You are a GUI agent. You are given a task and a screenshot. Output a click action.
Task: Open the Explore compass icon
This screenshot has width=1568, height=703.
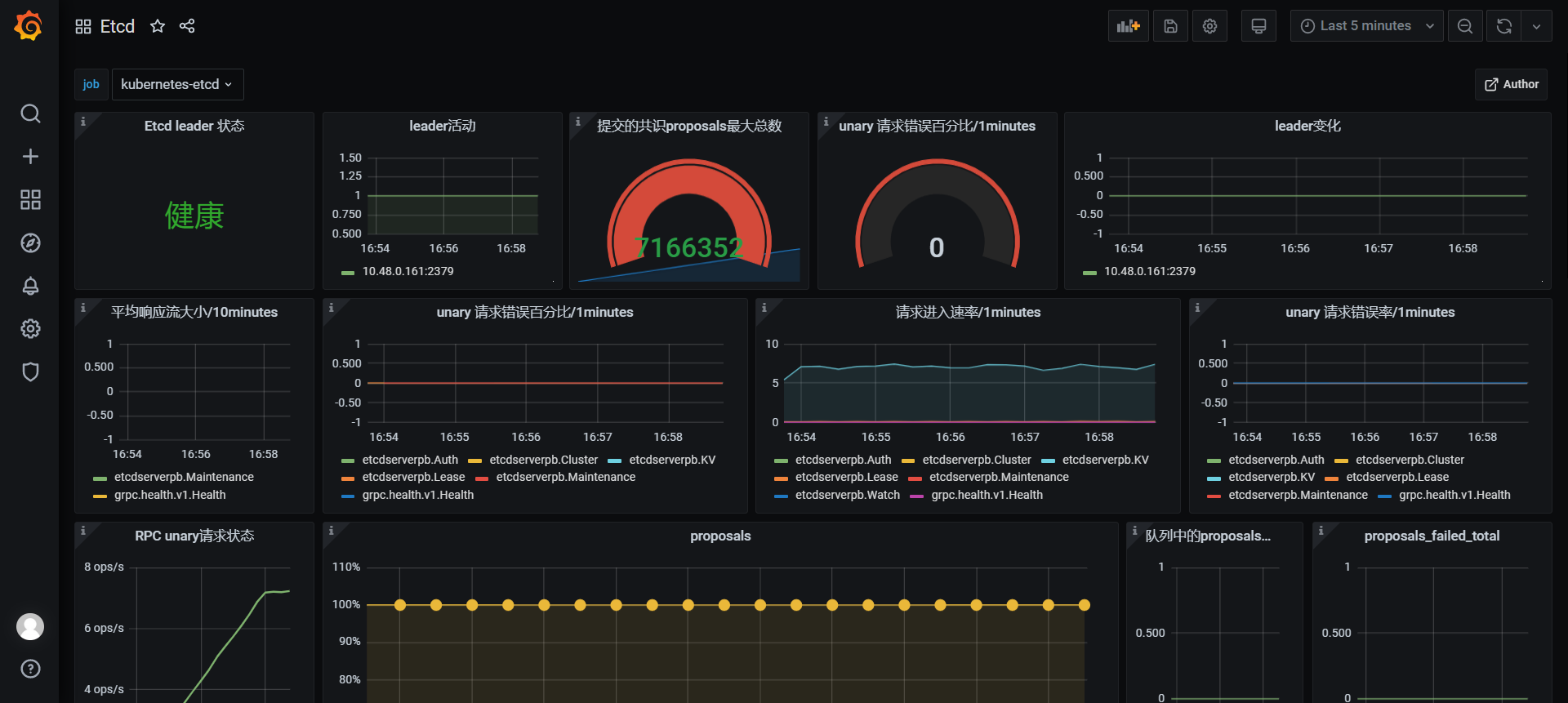[30, 243]
